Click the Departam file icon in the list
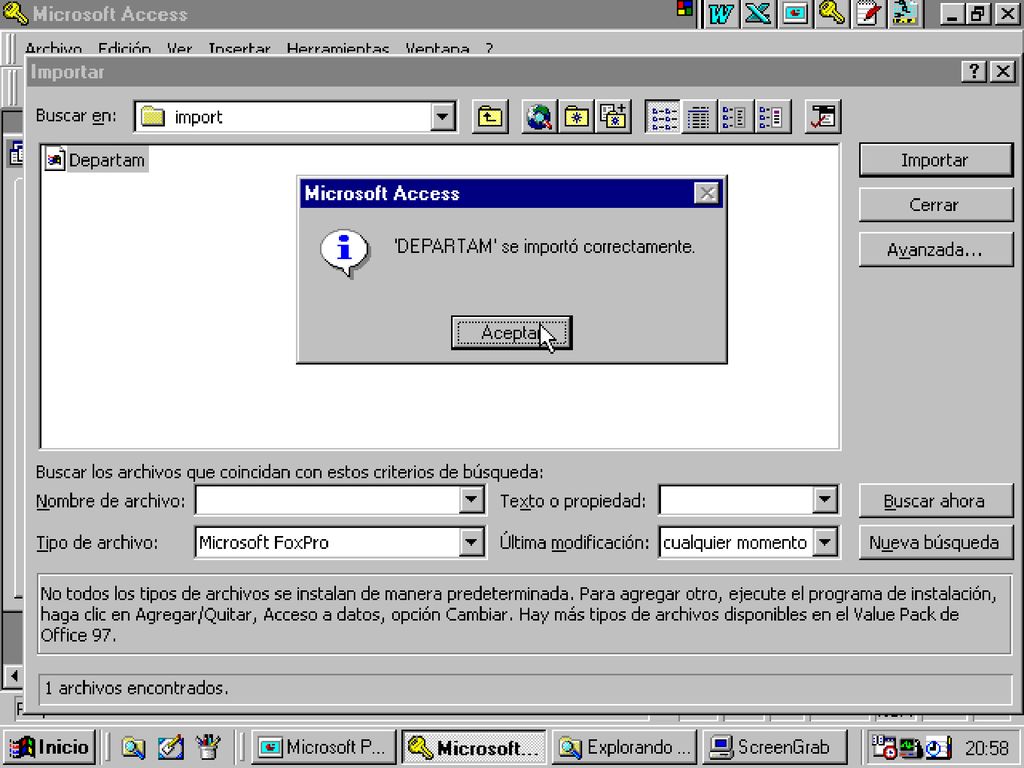 click(x=55, y=159)
